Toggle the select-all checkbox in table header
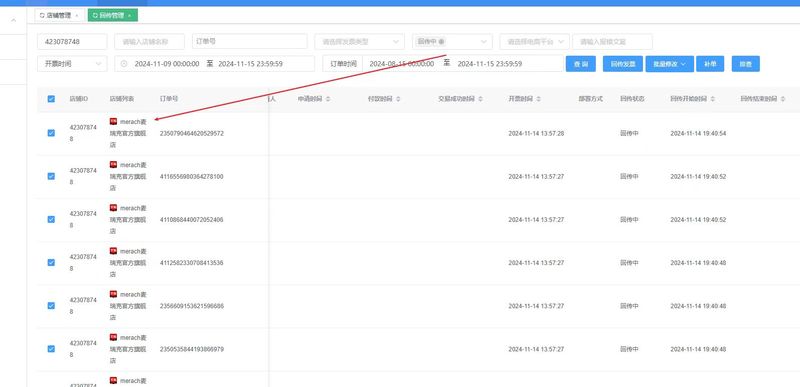Image resolution: width=800 pixels, height=387 pixels. pos(51,99)
